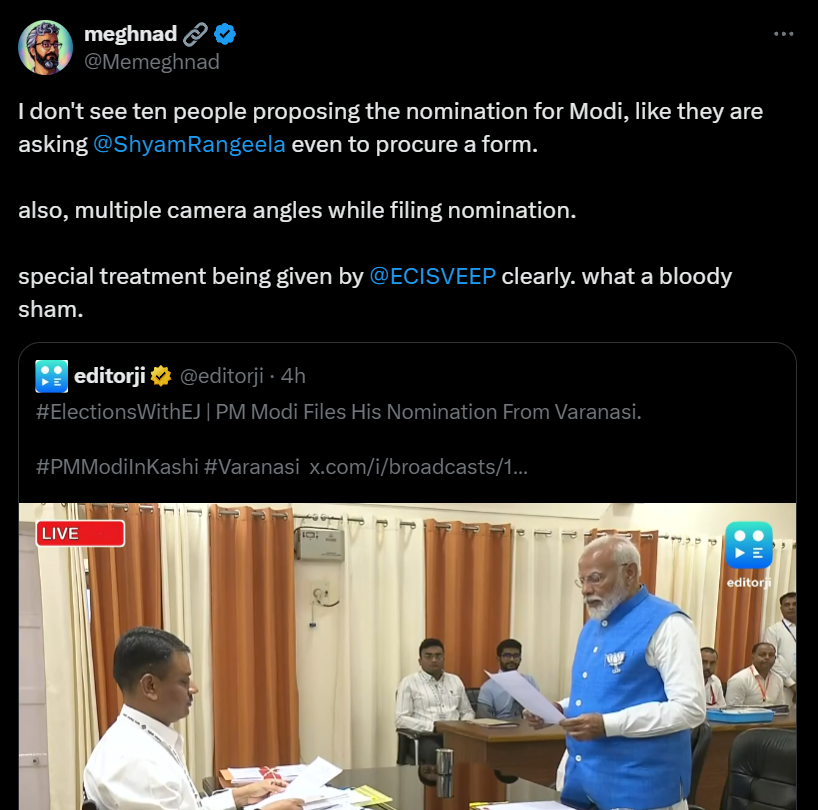
Task: Click the red LIVE badge on the video
Action: click(80, 534)
